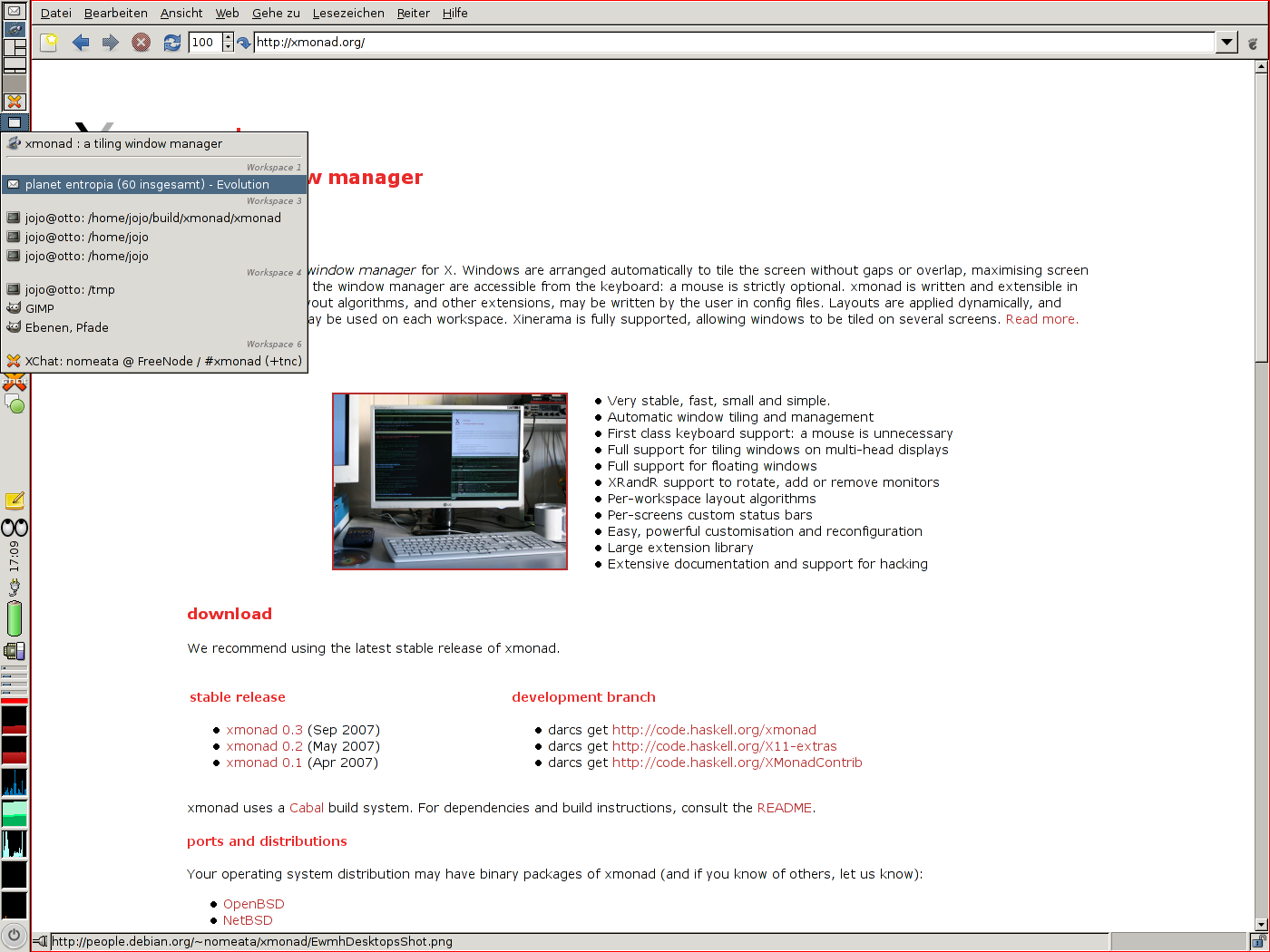Open the Lesezeichen menu
This screenshot has width=1270, height=952.
coord(348,13)
